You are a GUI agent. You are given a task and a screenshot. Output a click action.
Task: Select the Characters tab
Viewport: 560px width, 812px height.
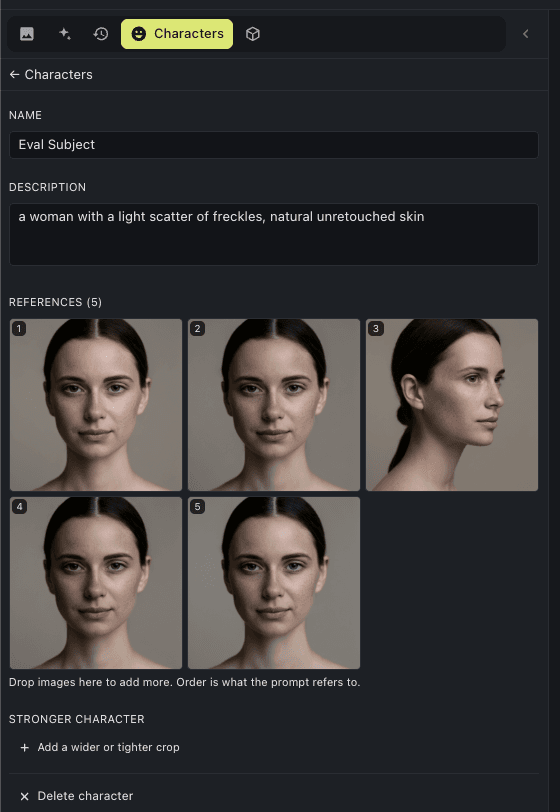pos(177,34)
